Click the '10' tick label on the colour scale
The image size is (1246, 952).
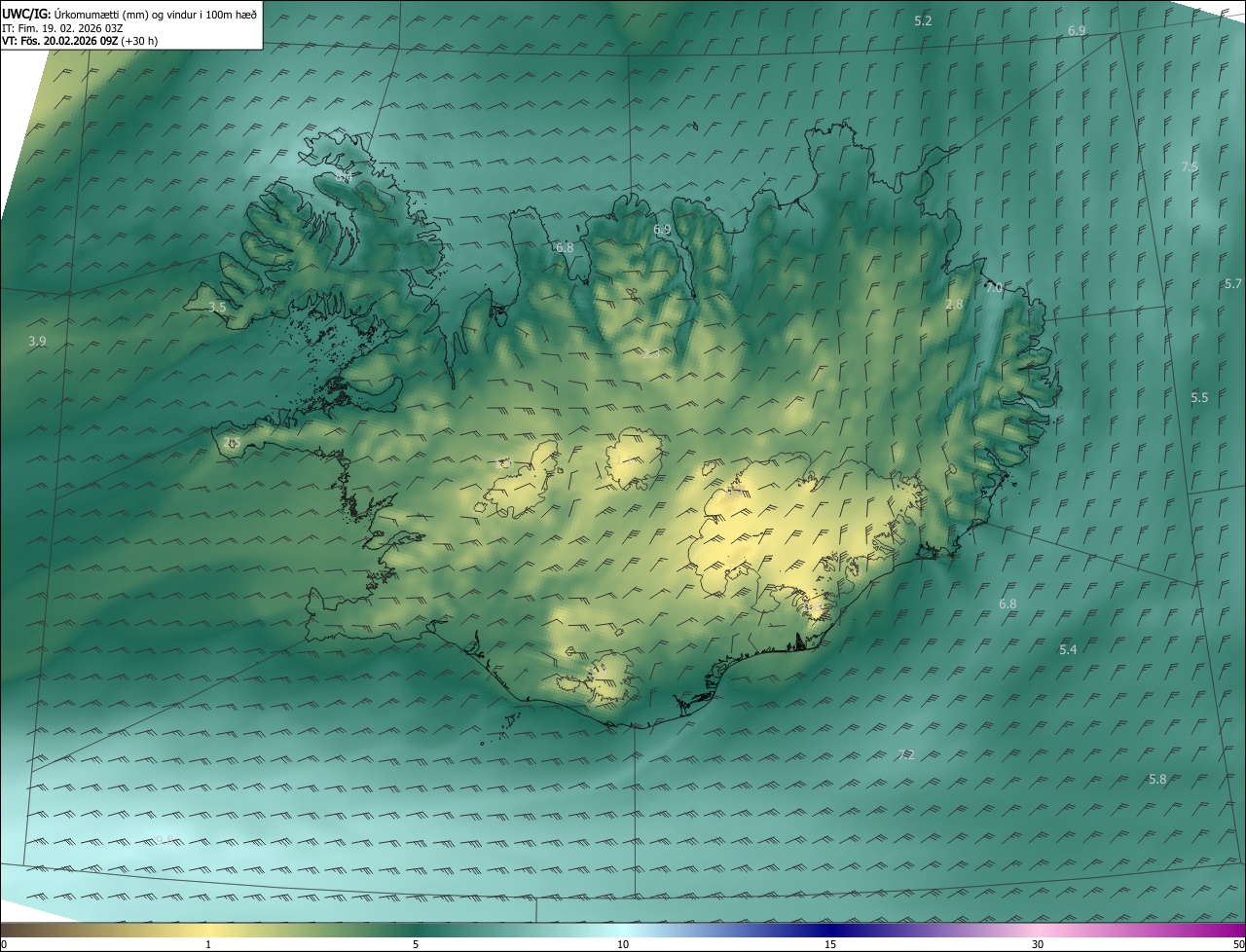(623, 944)
